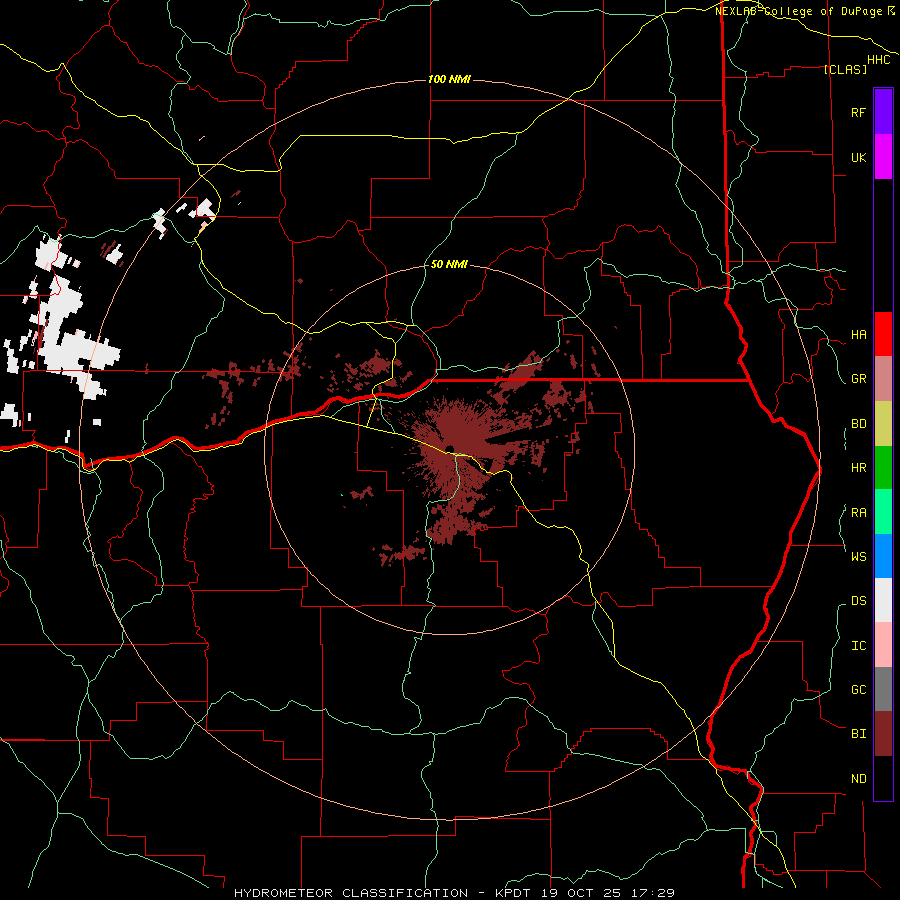Select the BD yellow legend swatch

coord(883,424)
